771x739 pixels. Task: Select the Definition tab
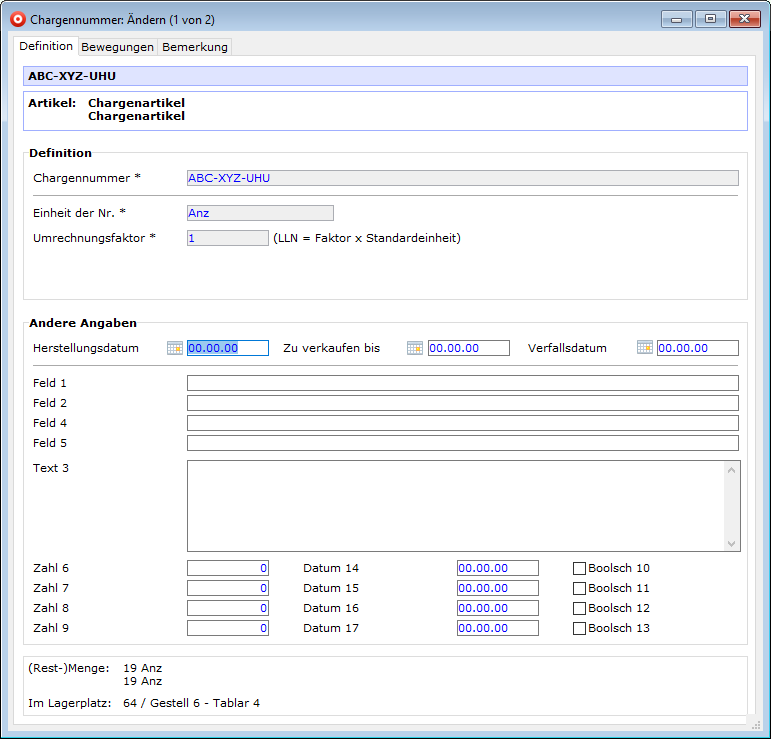tap(46, 46)
